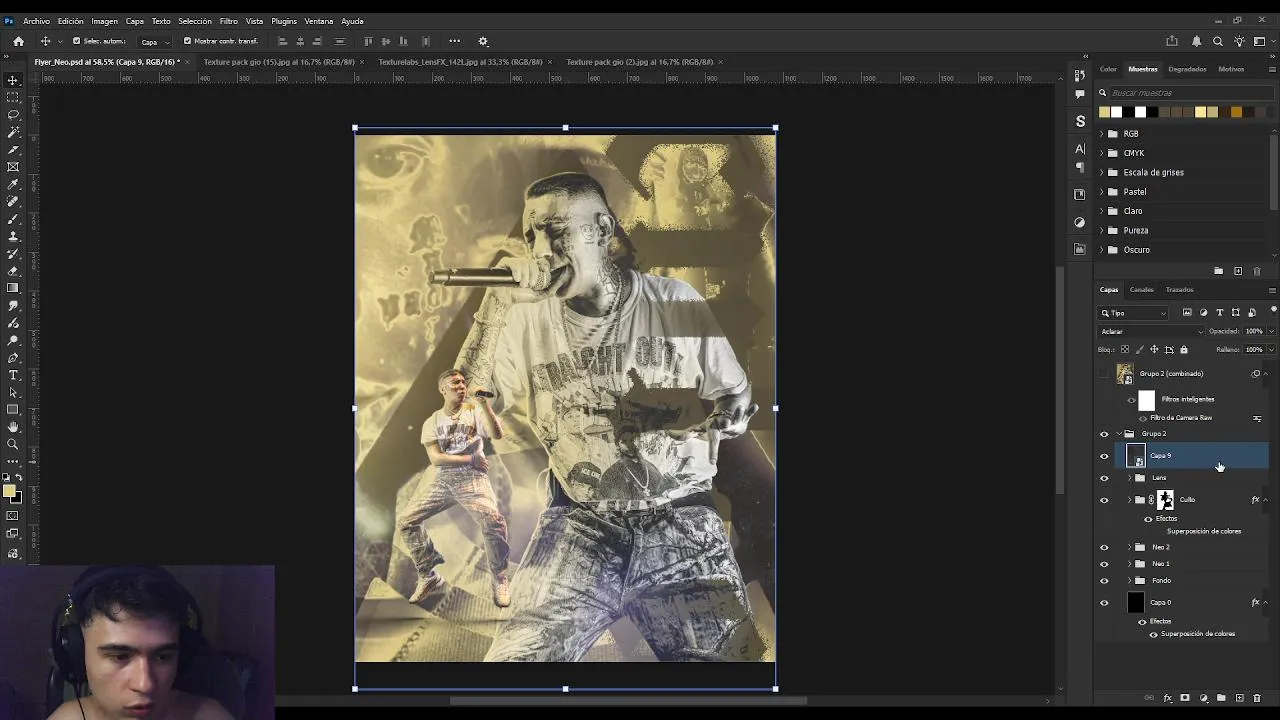The height and width of the screenshot is (720, 1280).
Task: Open the Capa auto-select dropdown
Action: (154, 41)
